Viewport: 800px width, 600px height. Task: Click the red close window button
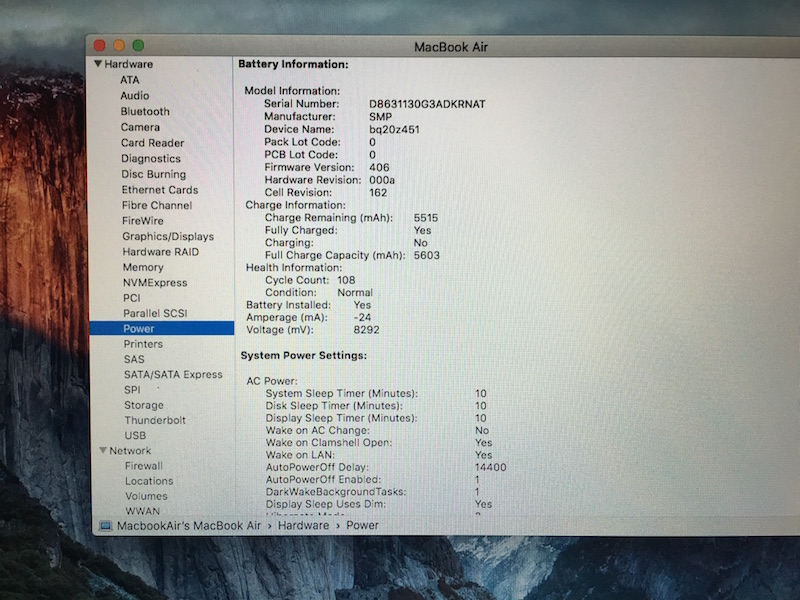[x=99, y=45]
